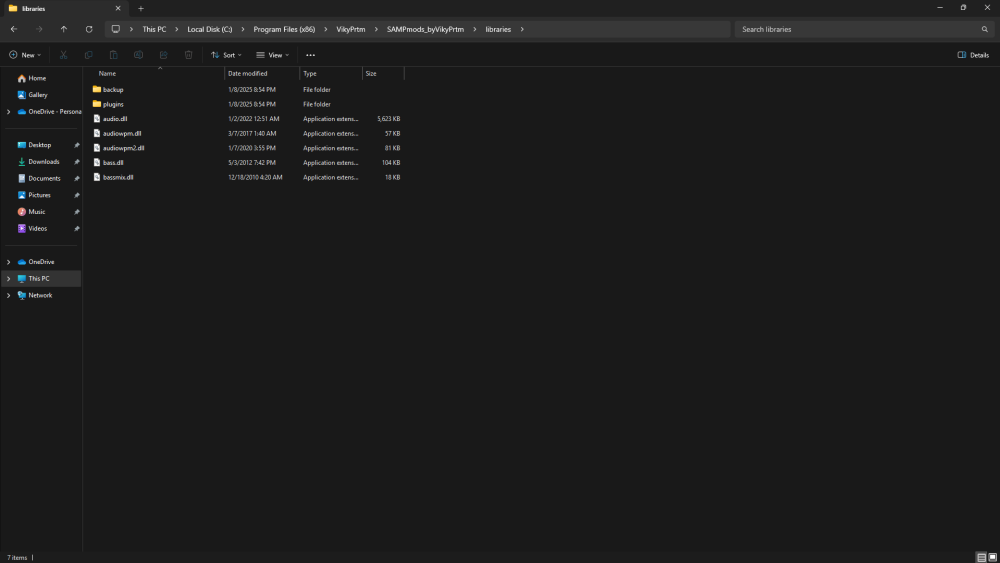The image size is (1000, 563).
Task: Click the Share toolbar icon
Action: 163,55
